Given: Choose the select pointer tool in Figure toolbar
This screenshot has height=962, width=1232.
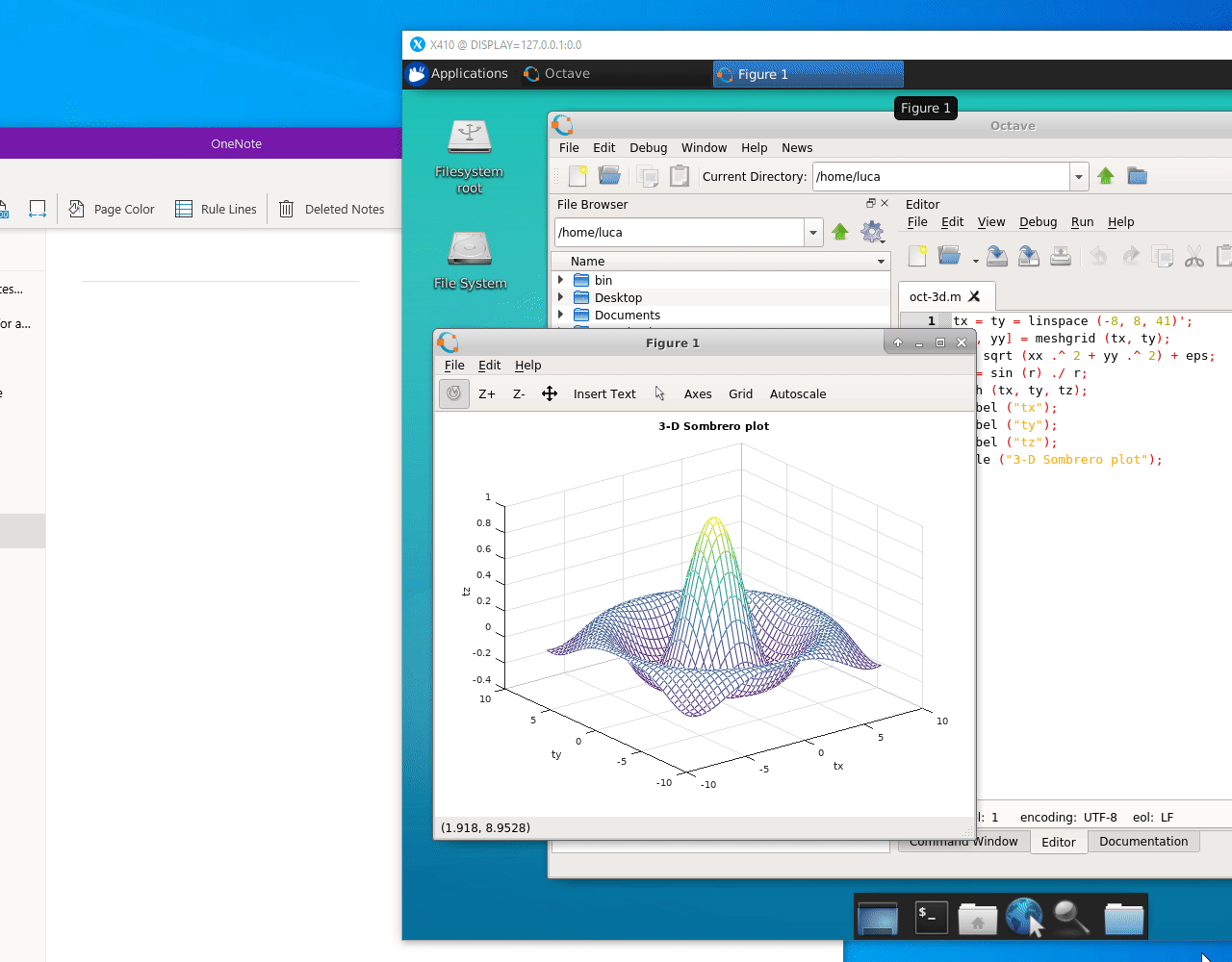Looking at the screenshot, I should [x=660, y=393].
